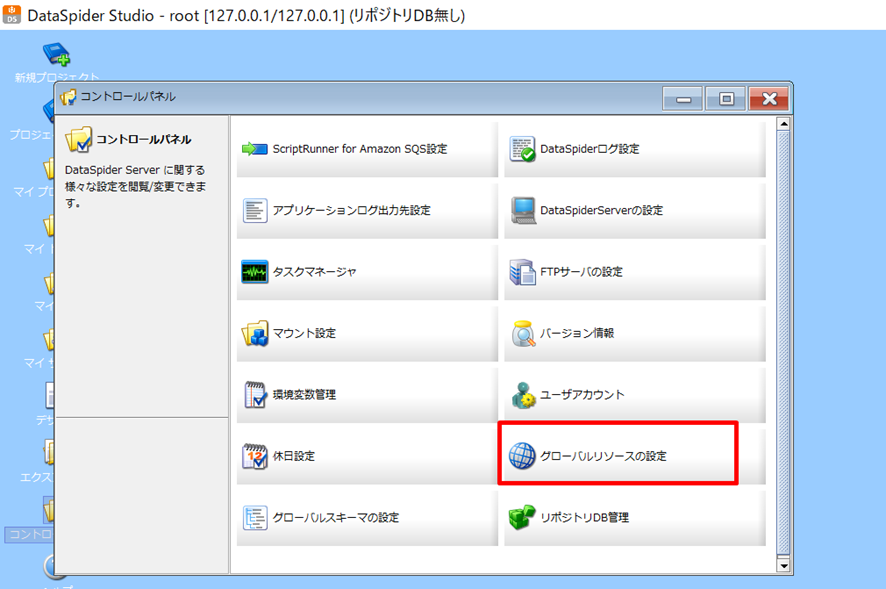Maximize the コントロールパネル window
This screenshot has height=589, width=886.
(726, 99)
